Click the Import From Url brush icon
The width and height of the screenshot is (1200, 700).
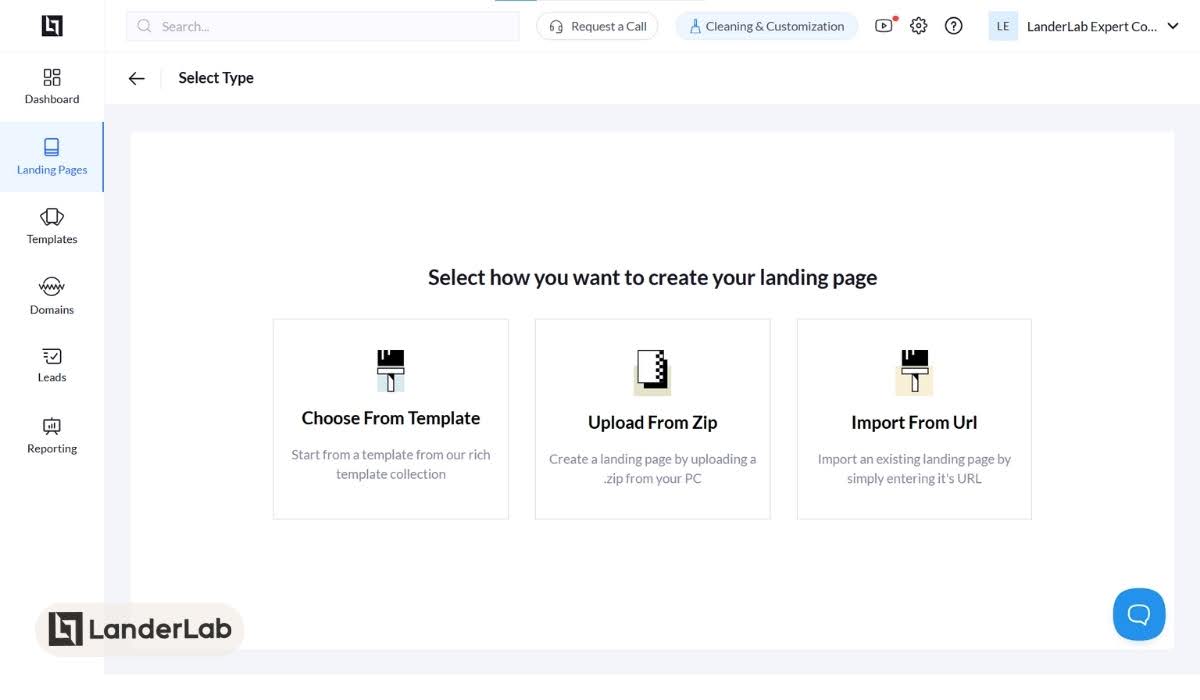(x=914, y=372)
